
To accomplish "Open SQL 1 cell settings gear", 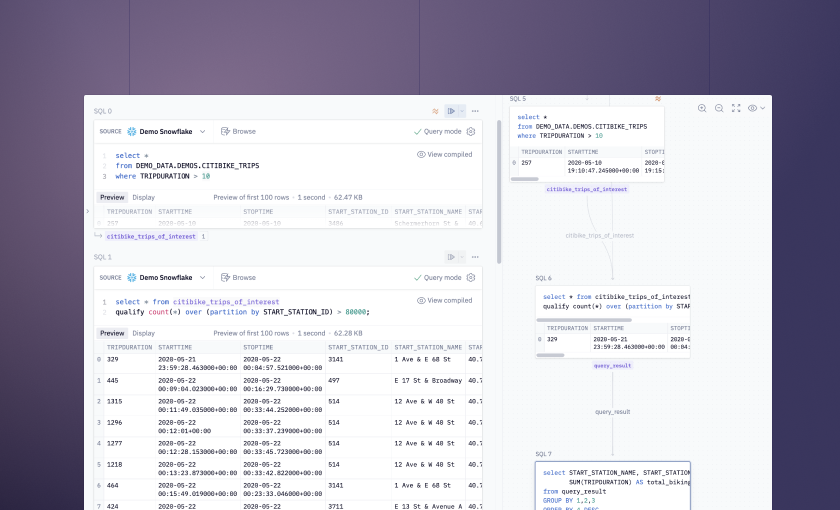I will coord(471,278).
